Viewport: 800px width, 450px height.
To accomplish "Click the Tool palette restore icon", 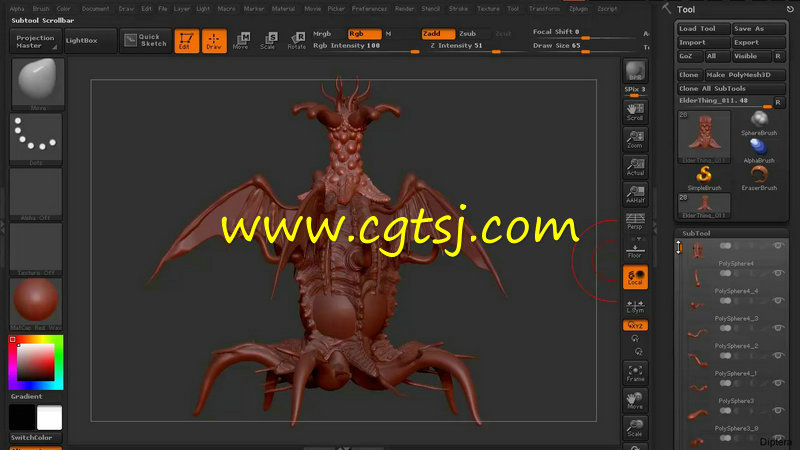I will (790, 9).
